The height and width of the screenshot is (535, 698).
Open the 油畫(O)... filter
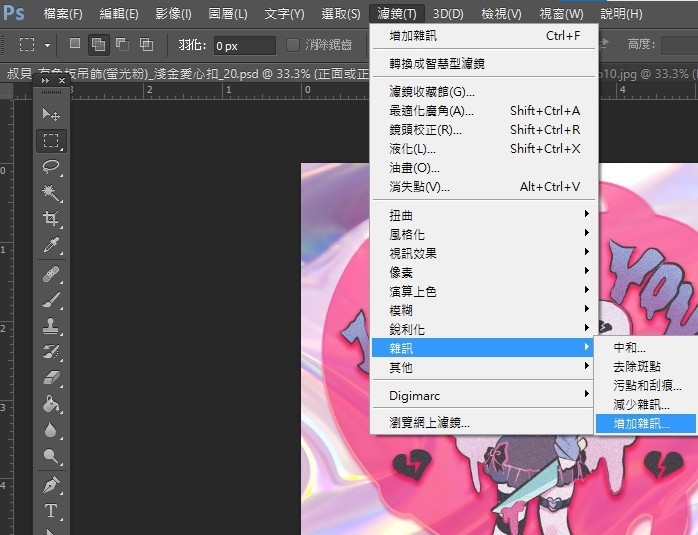coord(484,168)
